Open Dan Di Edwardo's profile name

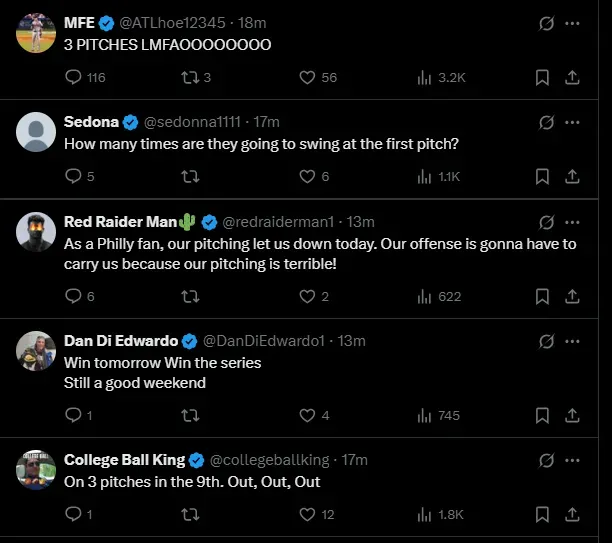[121, 340]
